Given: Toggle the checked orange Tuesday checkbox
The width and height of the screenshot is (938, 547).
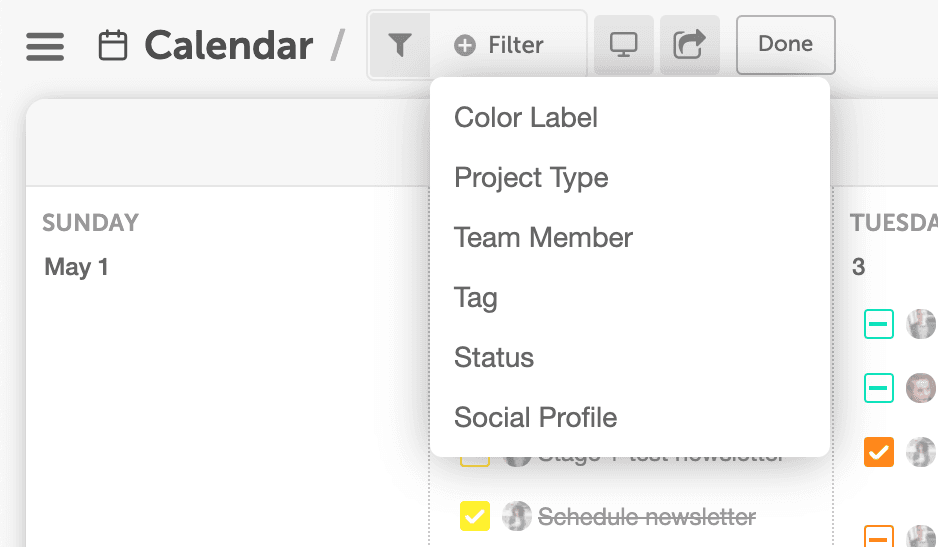Looking at the screenshot, I should point(878,452).
